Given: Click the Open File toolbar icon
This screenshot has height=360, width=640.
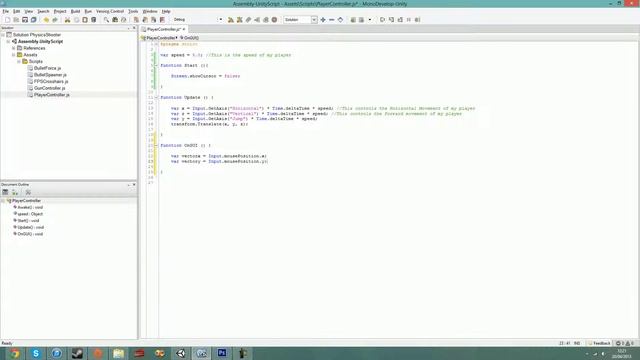Looking at the screenshot, I should click(16, 20).
